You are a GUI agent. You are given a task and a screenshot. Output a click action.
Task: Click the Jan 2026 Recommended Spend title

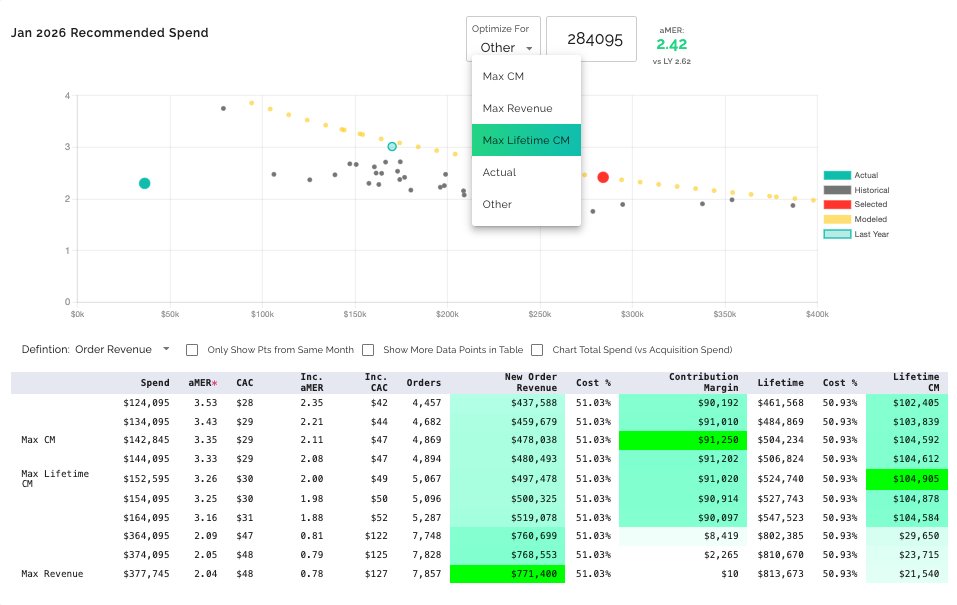[110, 33]
